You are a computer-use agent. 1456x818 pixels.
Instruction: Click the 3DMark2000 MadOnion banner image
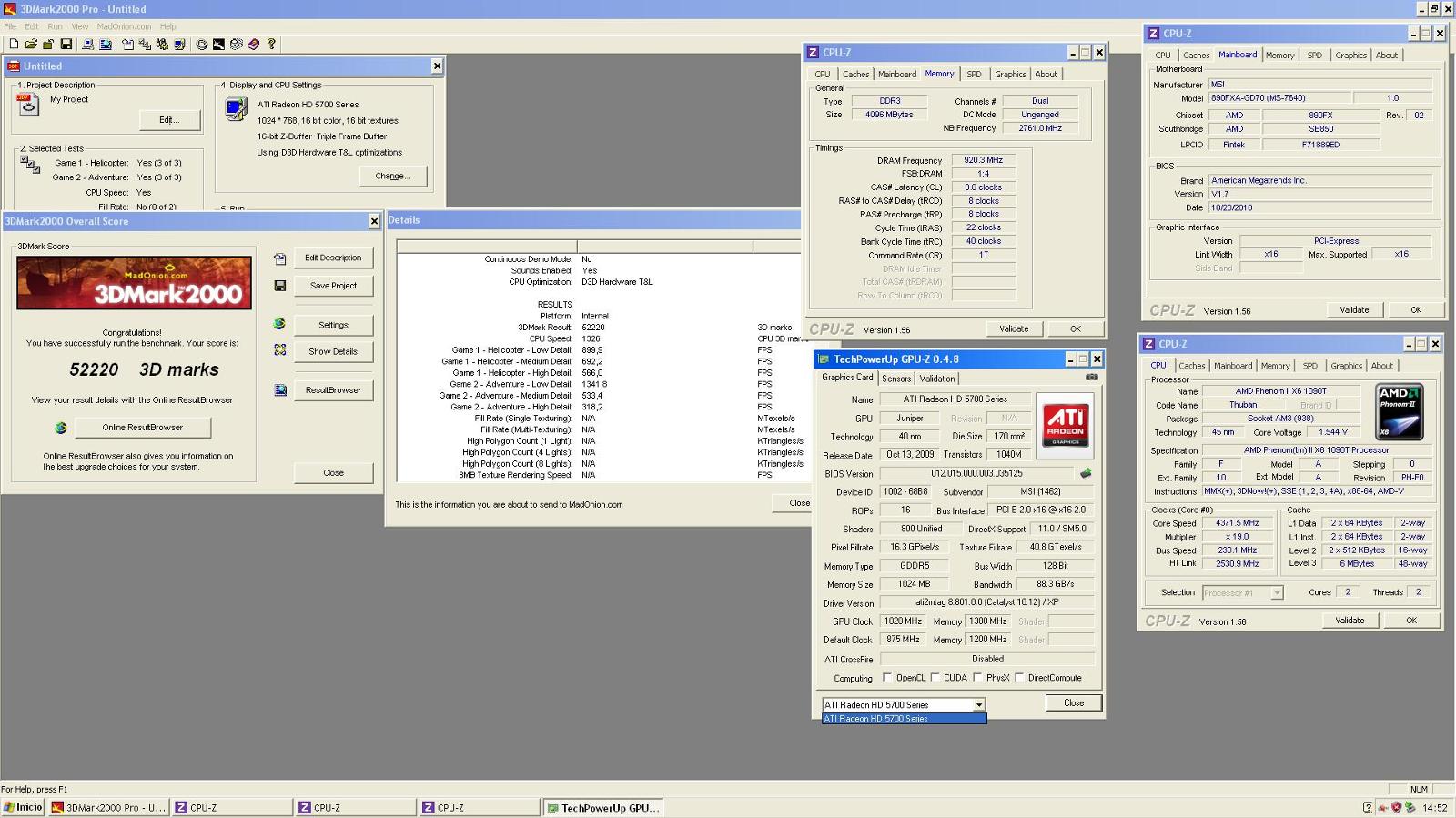pyautogui.click(x=134, y=283)
